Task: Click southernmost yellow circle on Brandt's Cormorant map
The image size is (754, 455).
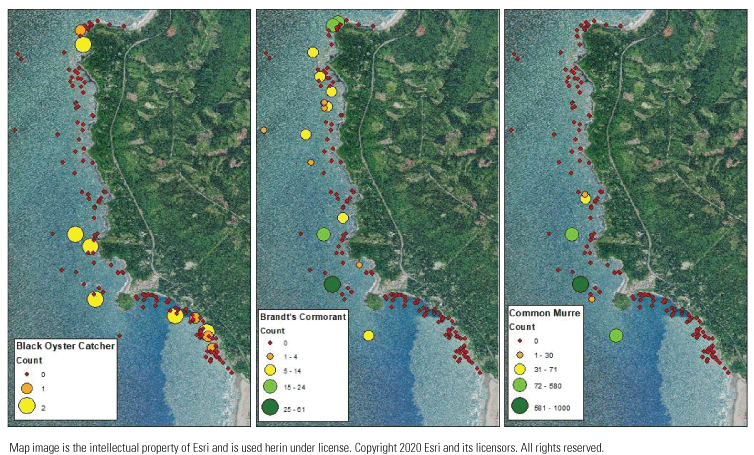Action: click(x=368, y=335)
